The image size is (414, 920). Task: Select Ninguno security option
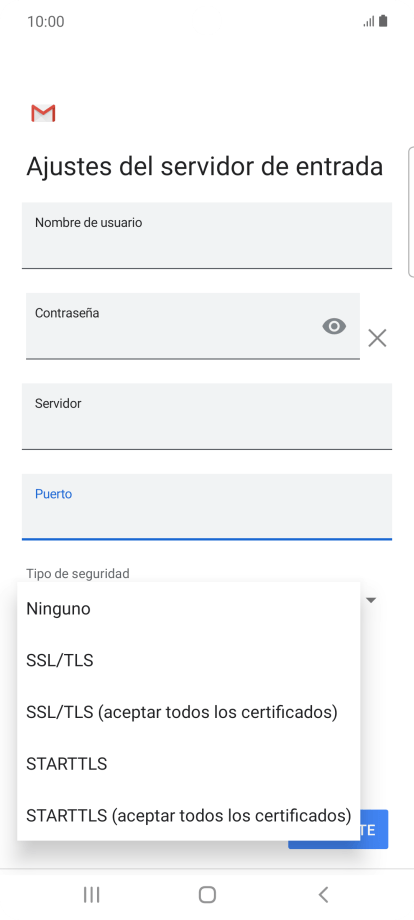tap(189, 608)
